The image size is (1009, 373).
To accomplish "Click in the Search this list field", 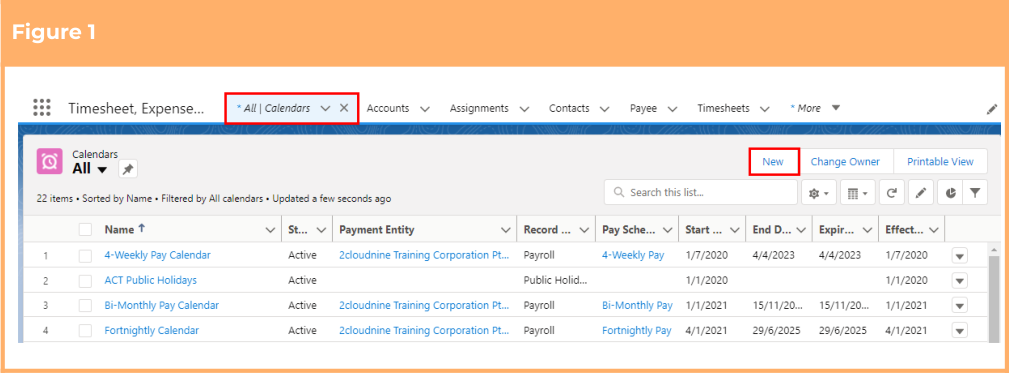I will pyautogui.click(x=701, y=192).
